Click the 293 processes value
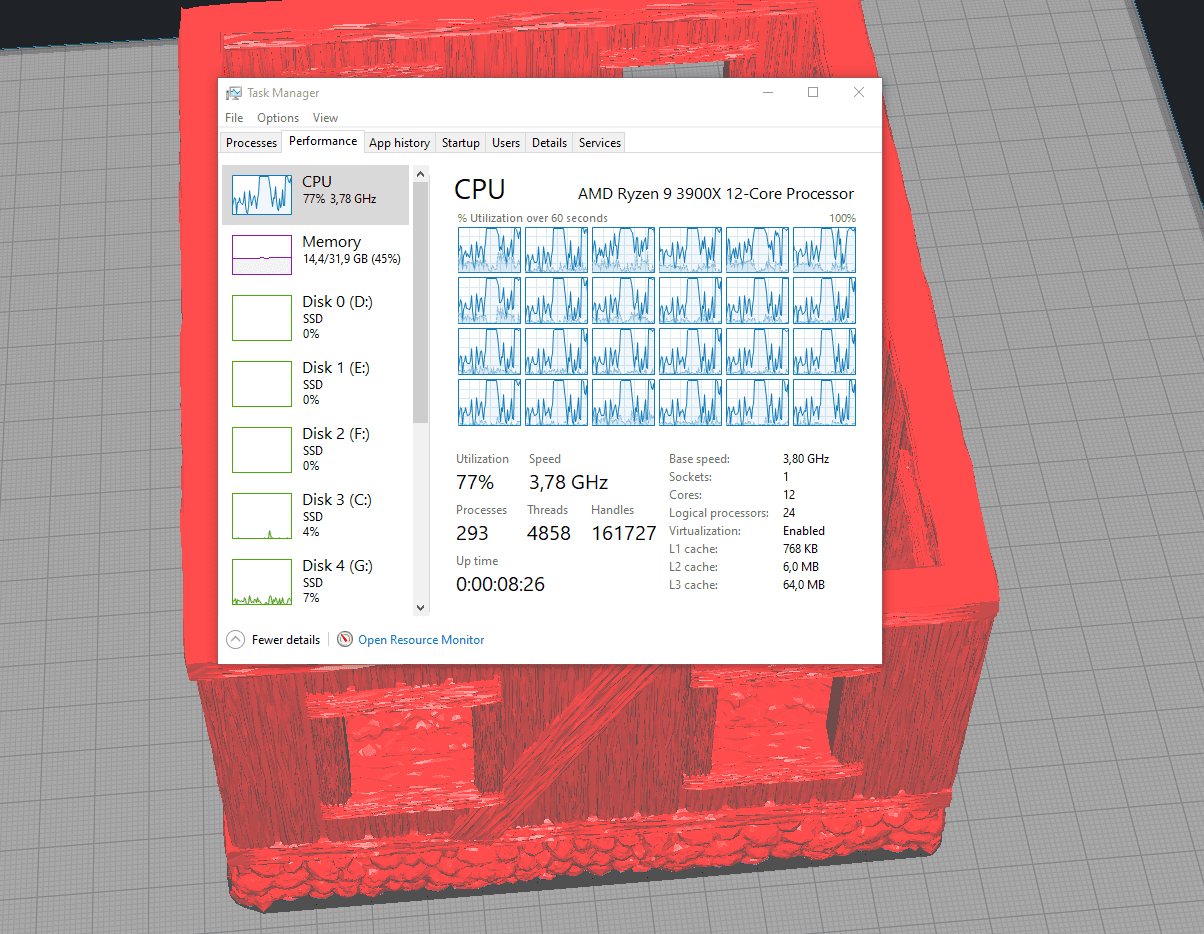 click(473, 533)
